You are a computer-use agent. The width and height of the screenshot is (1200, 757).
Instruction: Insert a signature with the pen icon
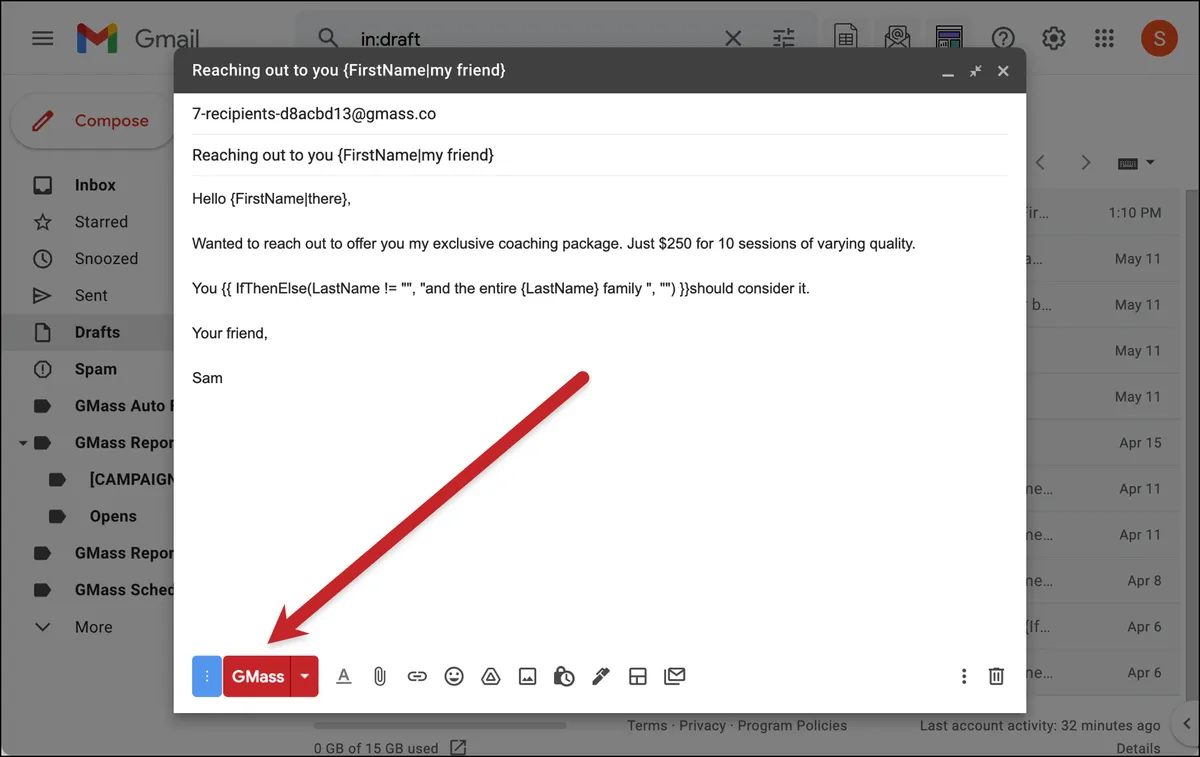pos(601,677)
